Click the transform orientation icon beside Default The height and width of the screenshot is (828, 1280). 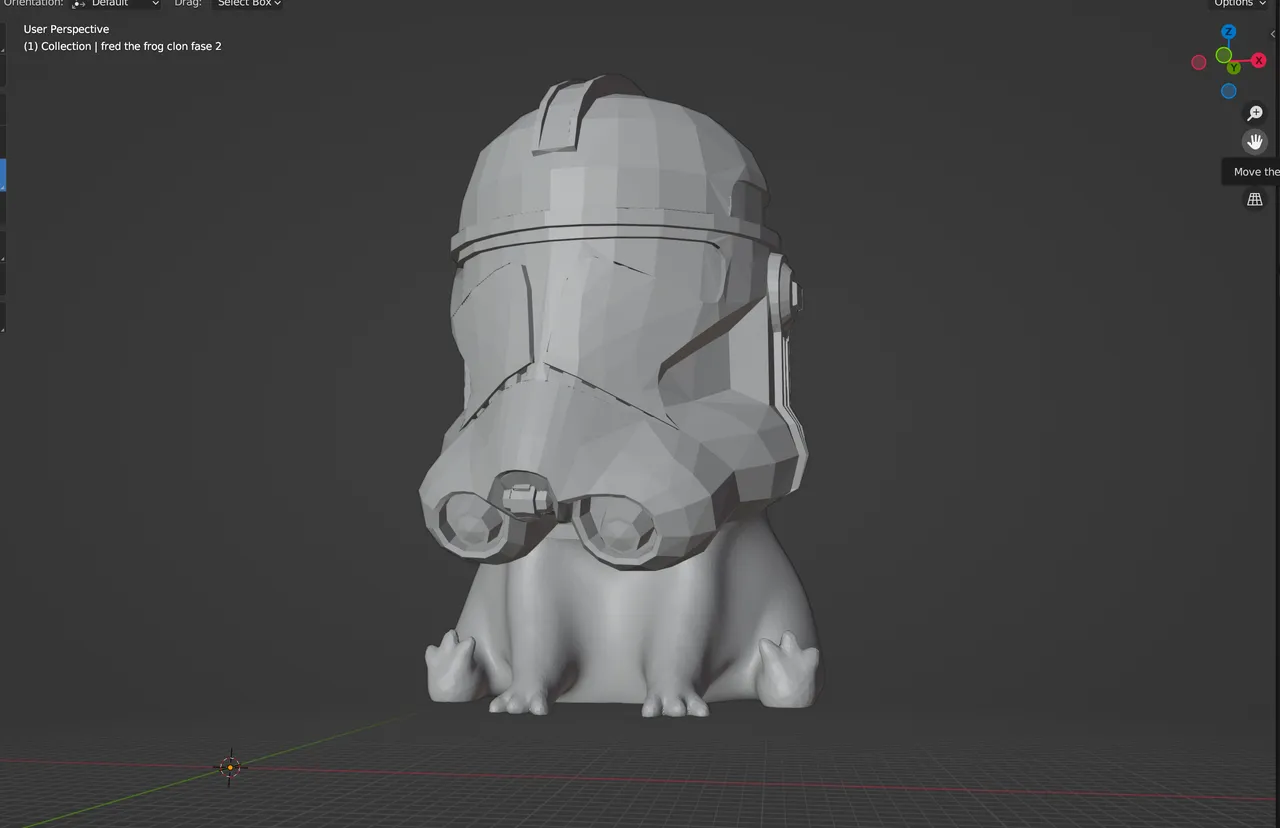point(77,4)
